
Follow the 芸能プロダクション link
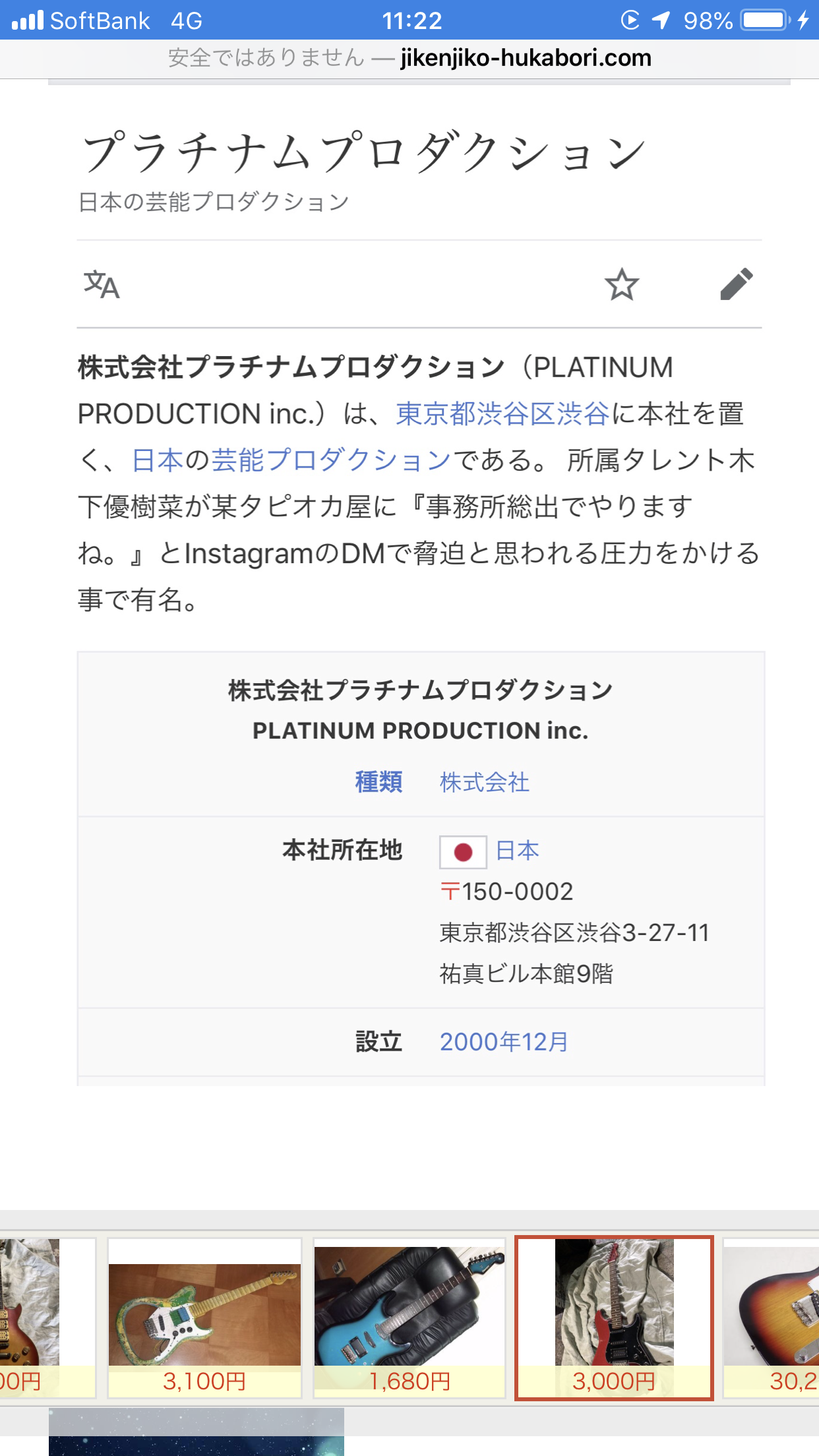(x=331, y=460)
